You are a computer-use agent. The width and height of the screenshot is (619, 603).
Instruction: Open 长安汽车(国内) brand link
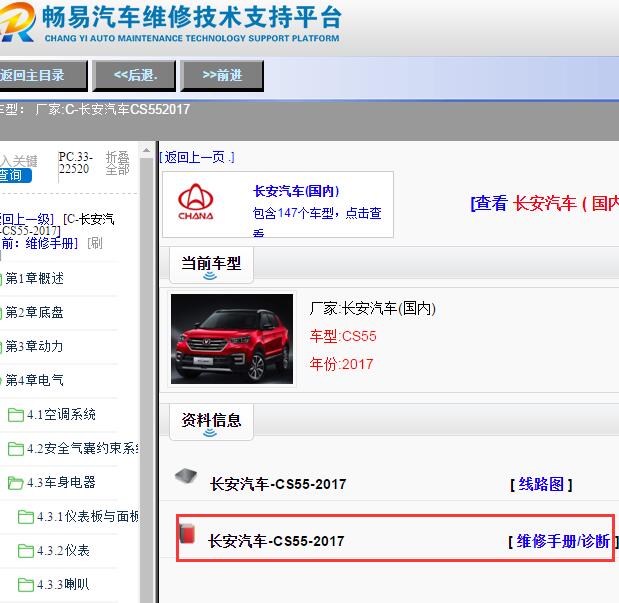click(x=296, y=191)
